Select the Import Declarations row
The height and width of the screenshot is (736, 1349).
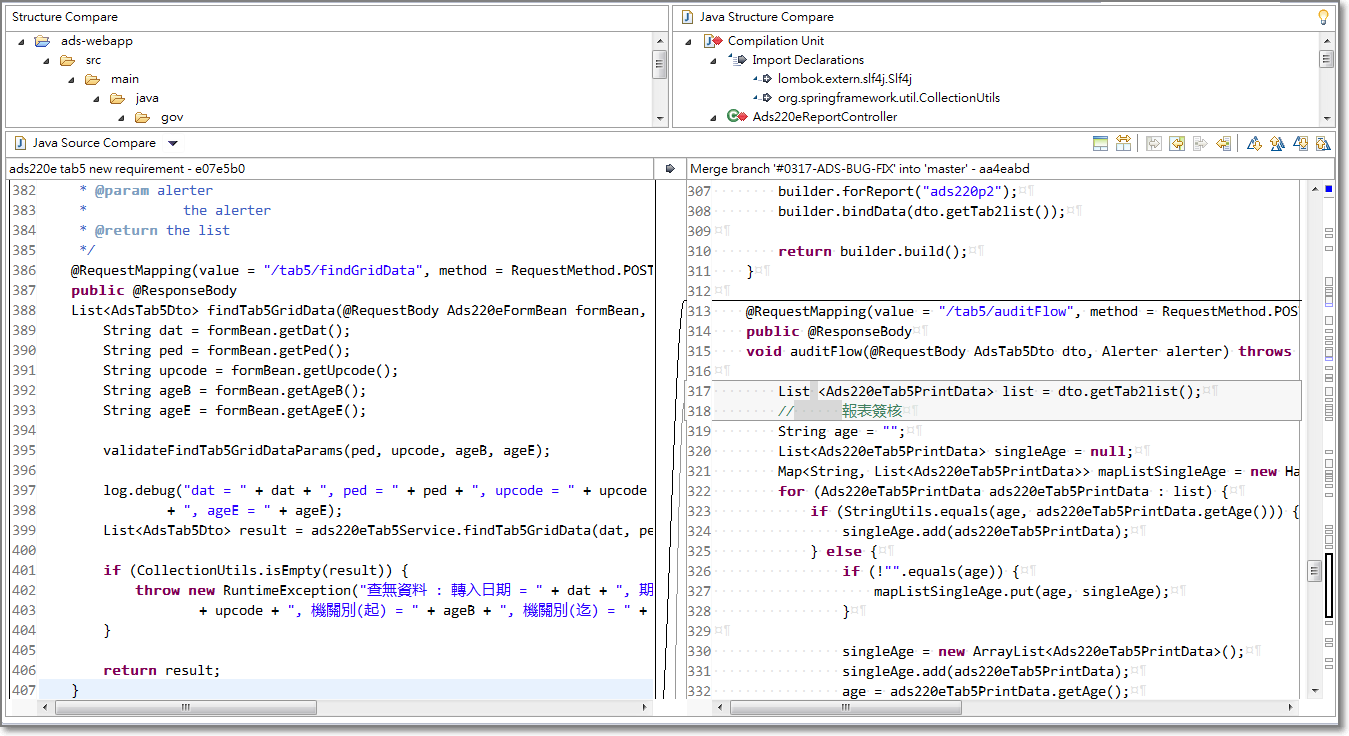pyautogui.click(x=808, y=60)
